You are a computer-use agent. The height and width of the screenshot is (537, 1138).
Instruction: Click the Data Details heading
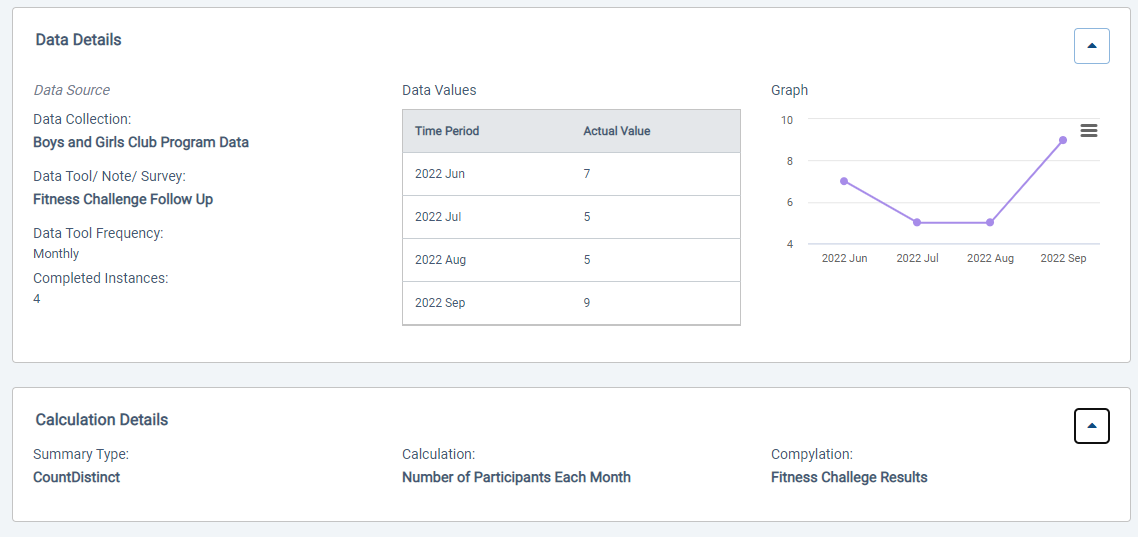pyautogui.click(x=78, y=40)
